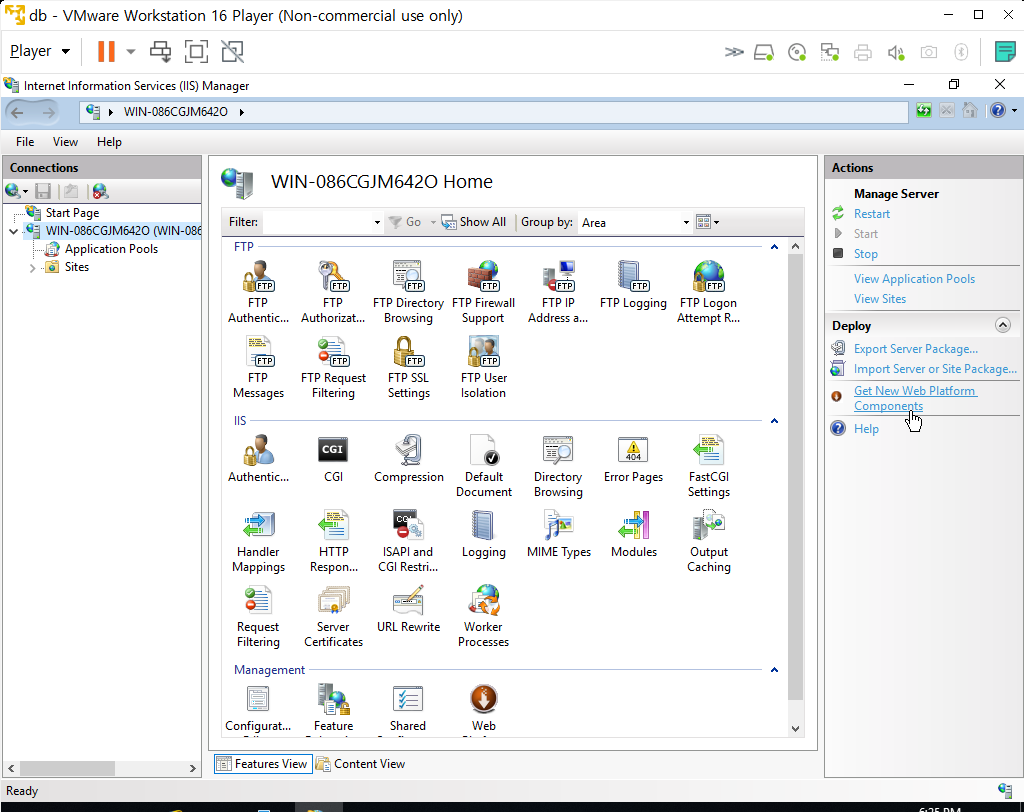
Task: Open FTP Logon Attempt Restrictions icon
Action: click(x=709, y=291)
